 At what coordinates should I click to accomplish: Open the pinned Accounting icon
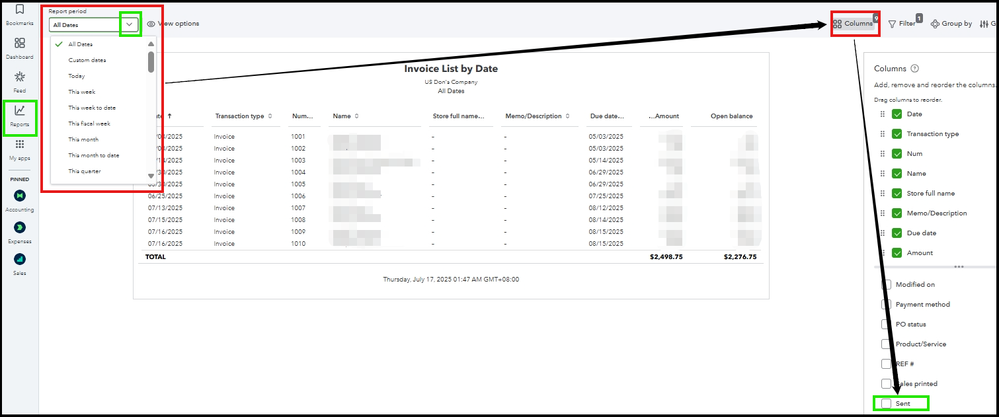(x=20, y=195)
